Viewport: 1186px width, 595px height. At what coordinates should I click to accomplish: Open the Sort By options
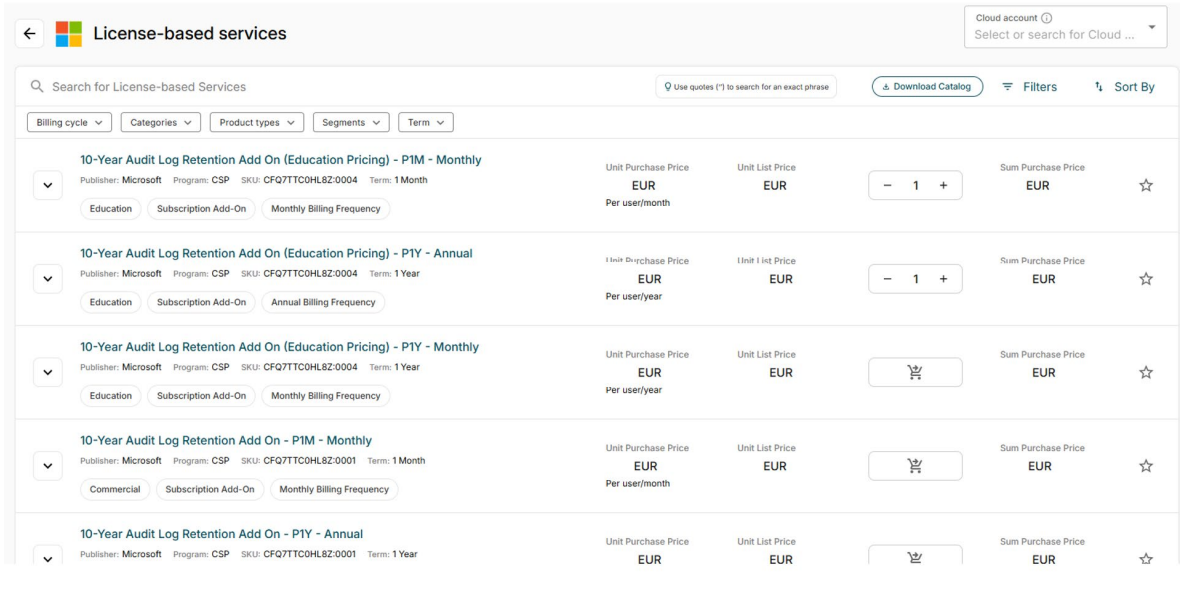[x=1124, y=87]
